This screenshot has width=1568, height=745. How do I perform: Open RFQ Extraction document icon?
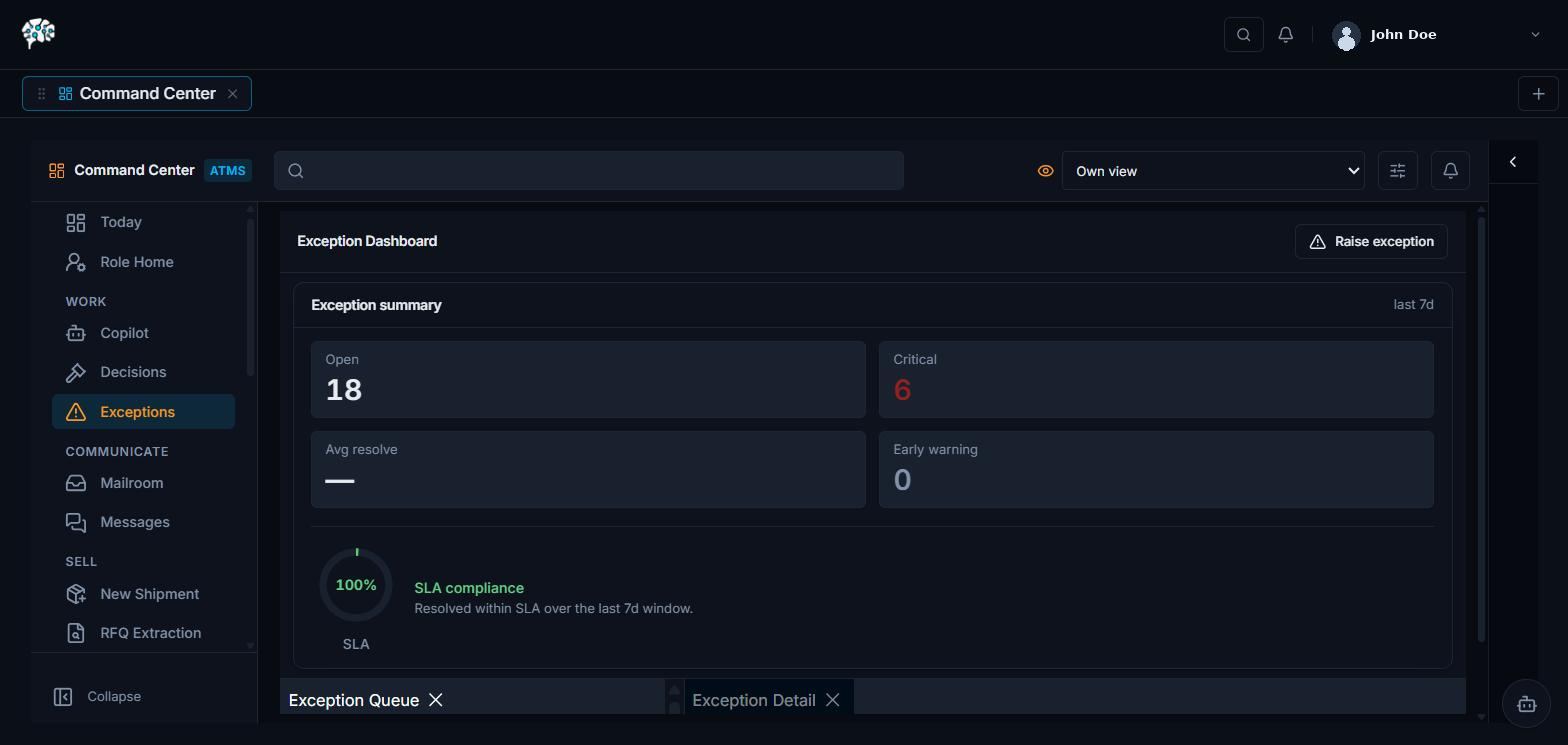pyautogui.click(x=76, y=633)
